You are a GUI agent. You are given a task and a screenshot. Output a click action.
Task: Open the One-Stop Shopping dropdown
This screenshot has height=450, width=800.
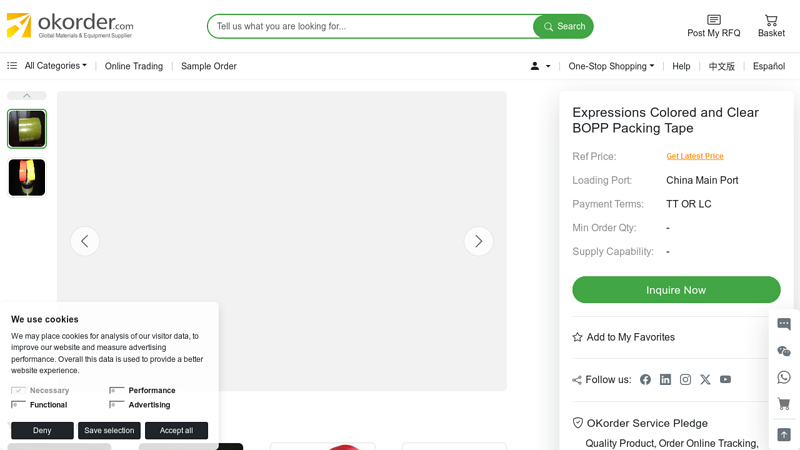611,66
